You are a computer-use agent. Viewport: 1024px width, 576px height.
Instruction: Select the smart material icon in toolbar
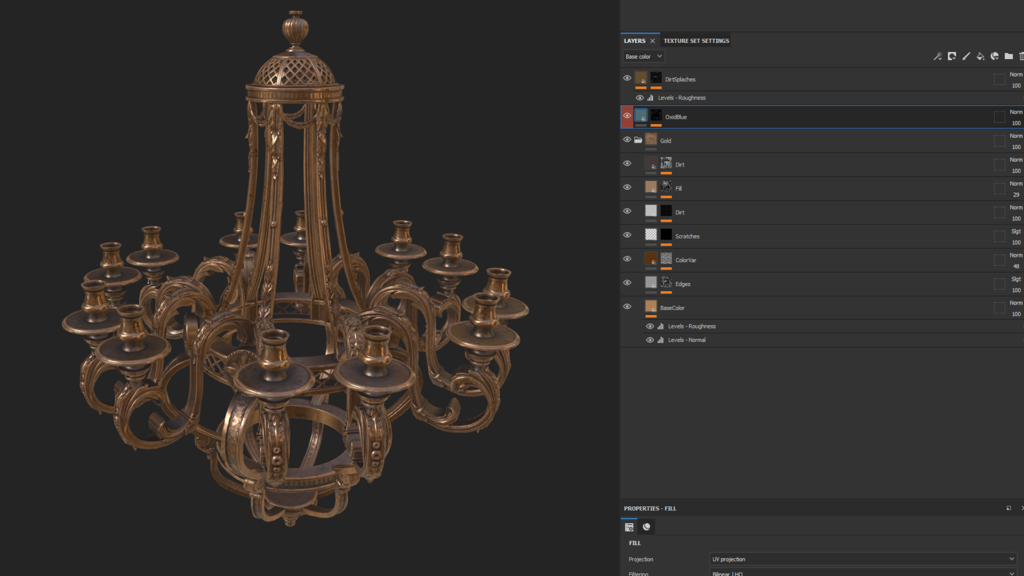click(x=994, y=57)
